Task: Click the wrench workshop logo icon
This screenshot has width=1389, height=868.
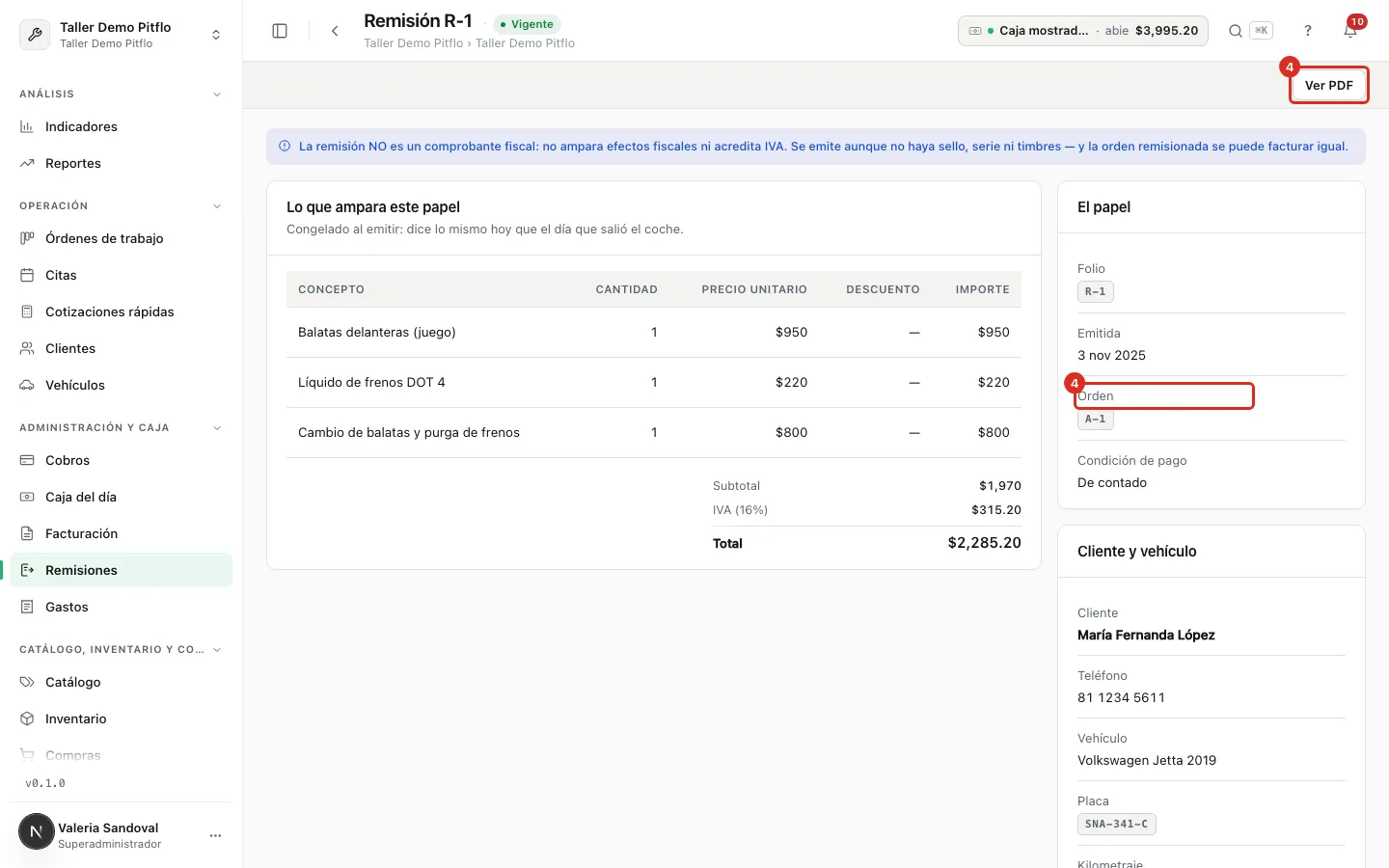Action: (35, 35)
